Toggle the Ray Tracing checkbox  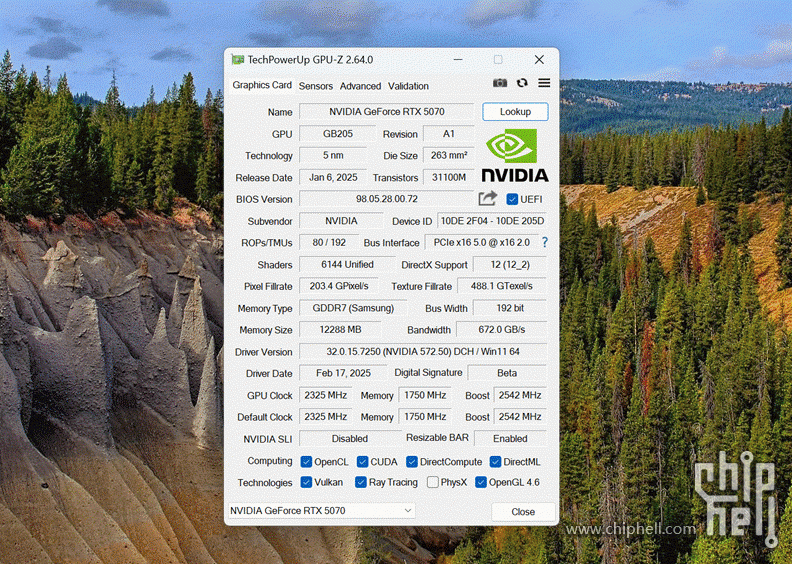361,482
